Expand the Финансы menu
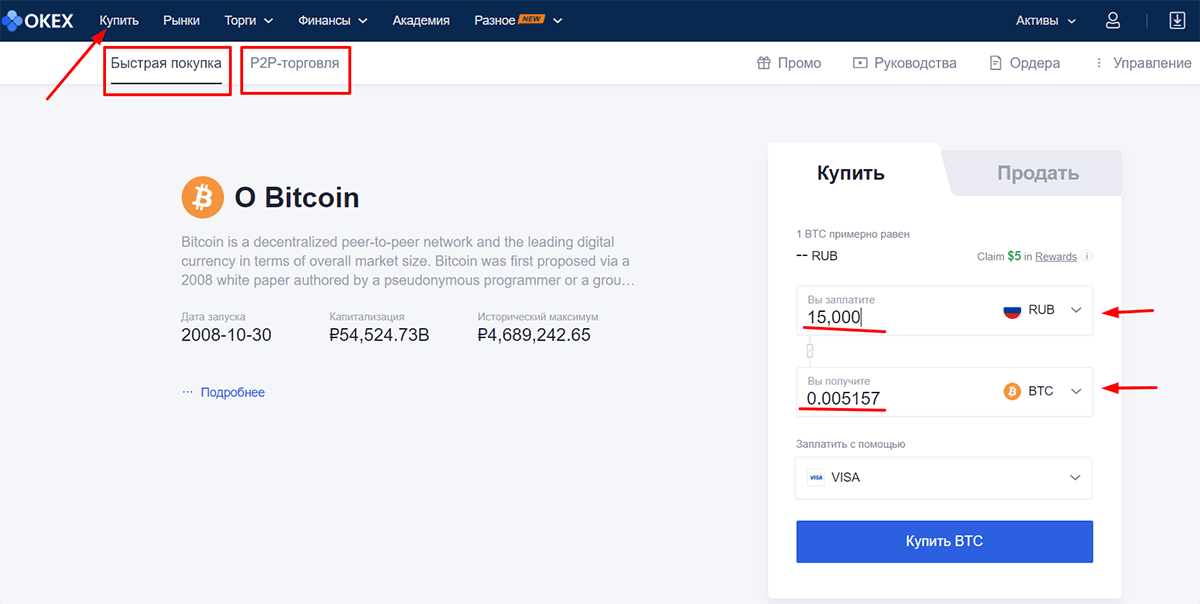 coord(333,20)
